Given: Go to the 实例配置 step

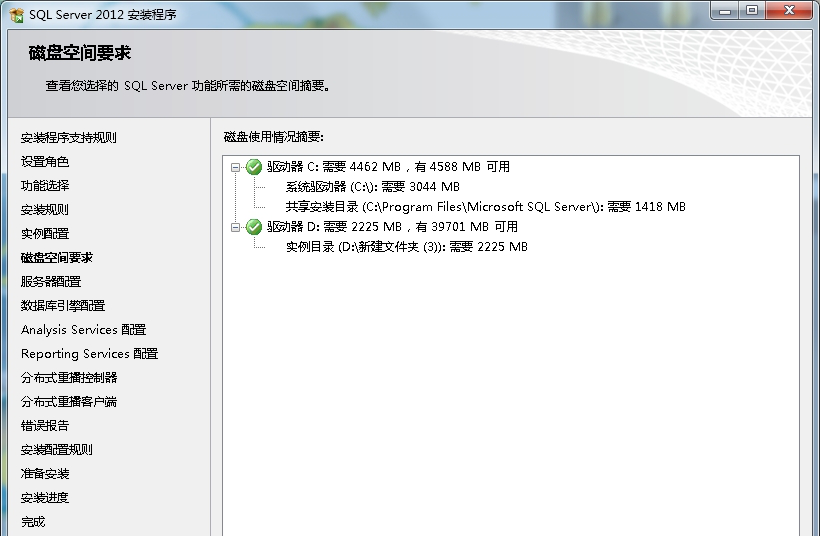Looking at the screenshot, I should (x=45, y=234).
